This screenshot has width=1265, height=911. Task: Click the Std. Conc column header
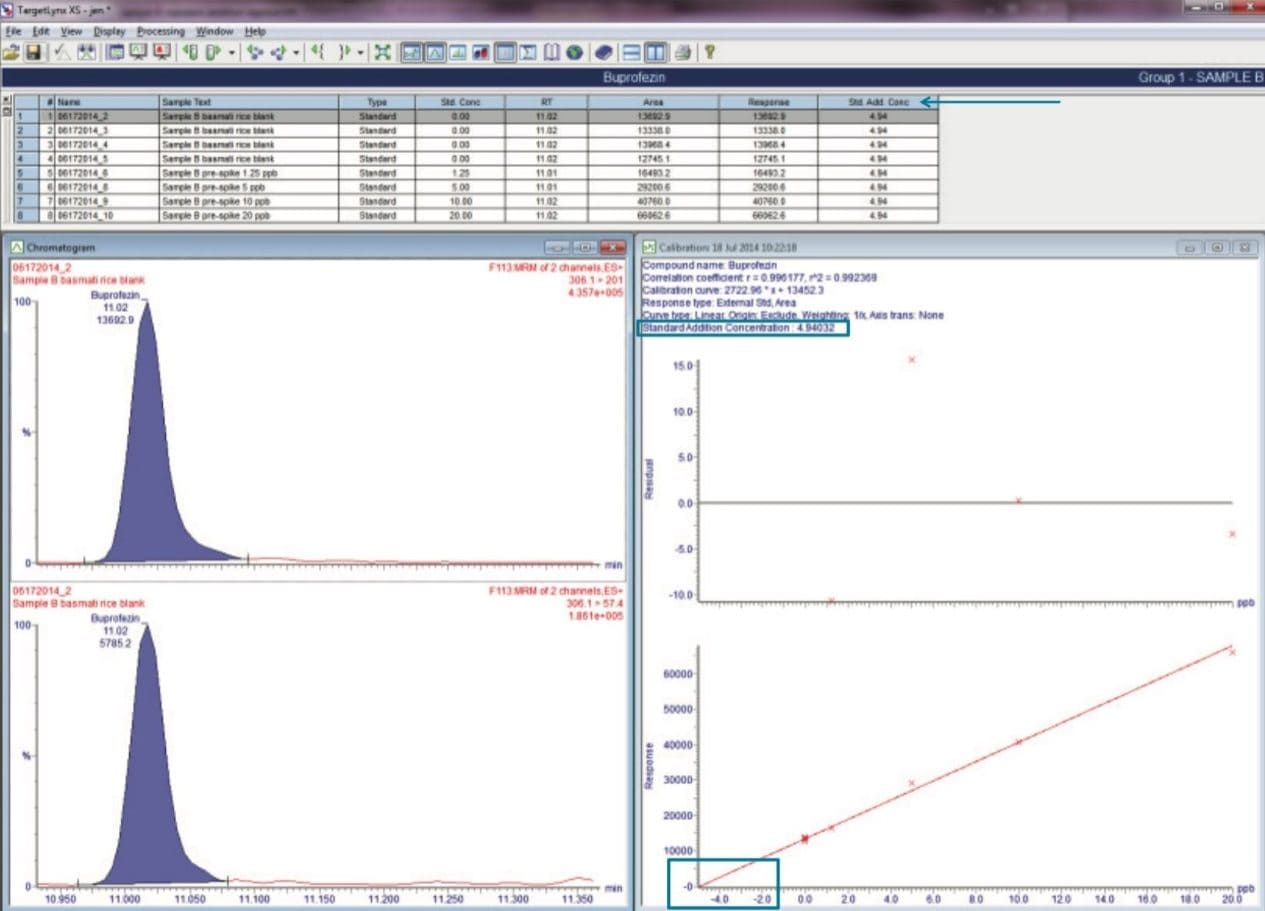click(x=460, y=102)
